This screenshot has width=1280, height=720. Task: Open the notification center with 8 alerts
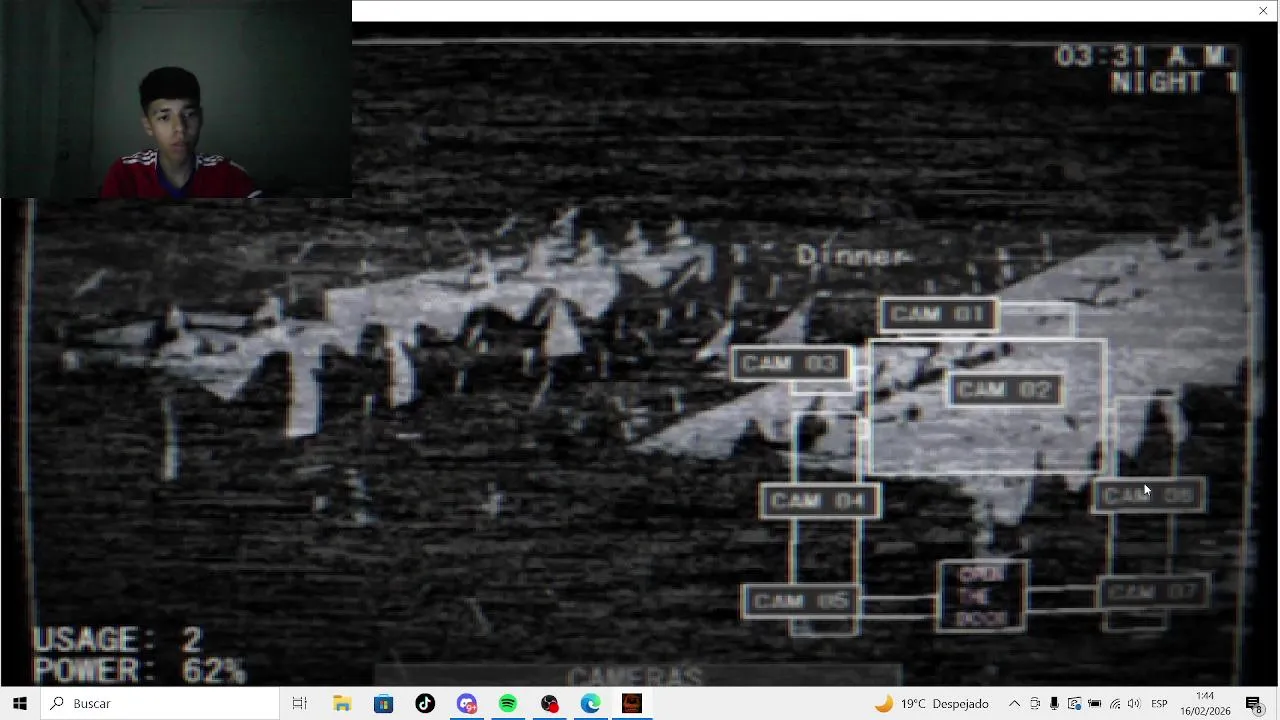coord(1255,704)
